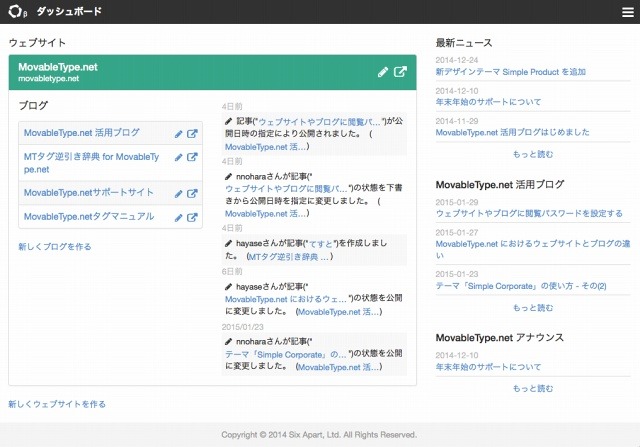Click the 6日前 timestamp in the activity feed
The image size is (640, 447).
pyautogui.click(x=232, y=272)
